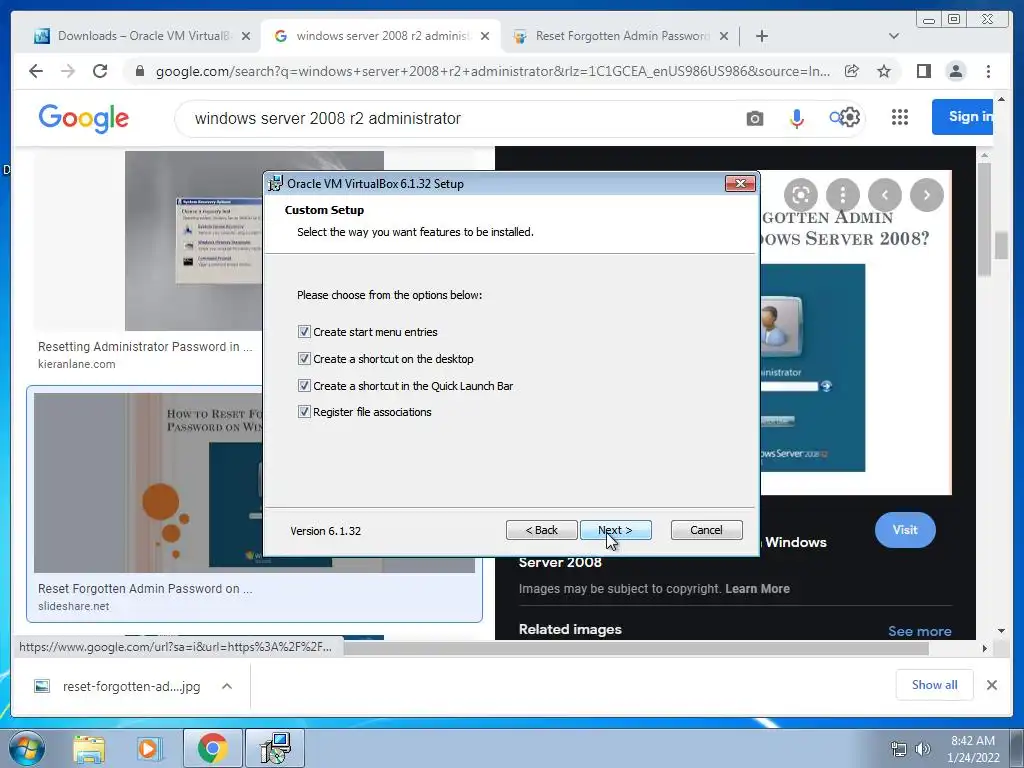1024x768 pixels.
Task: Open network tray icon
Action: click(899, 749)
